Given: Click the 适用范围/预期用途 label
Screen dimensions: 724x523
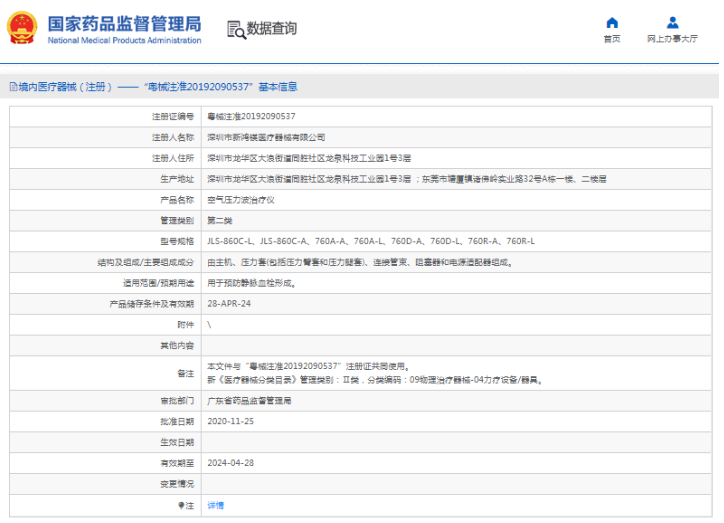Looking at the screenshot, I should pos(158,283).
